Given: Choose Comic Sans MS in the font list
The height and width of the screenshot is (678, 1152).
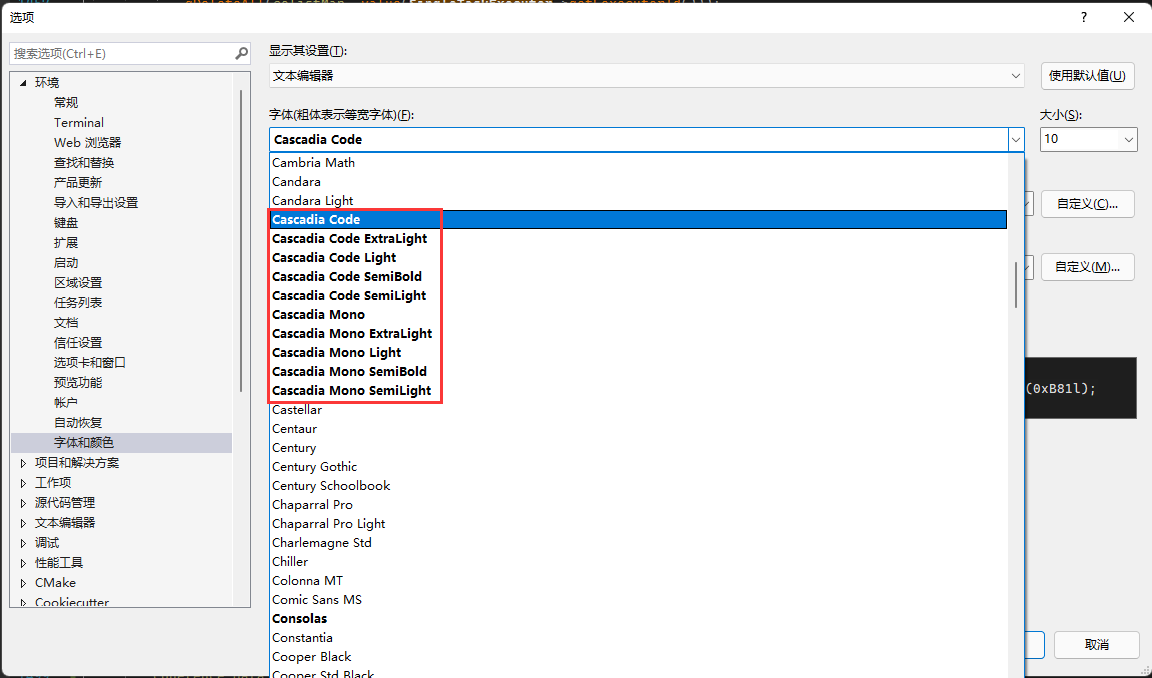Looking at the screenshot, I should 317,599.
